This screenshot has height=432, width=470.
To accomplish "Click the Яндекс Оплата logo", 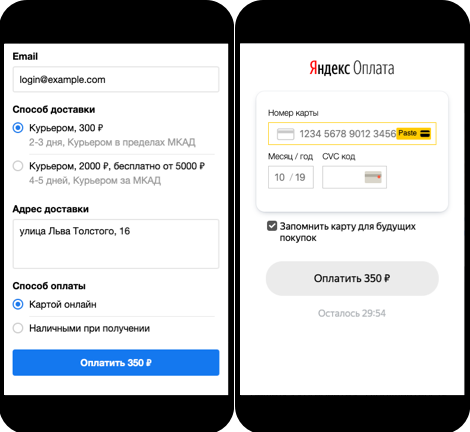I will pyautogui.click(x=352, y=68).
